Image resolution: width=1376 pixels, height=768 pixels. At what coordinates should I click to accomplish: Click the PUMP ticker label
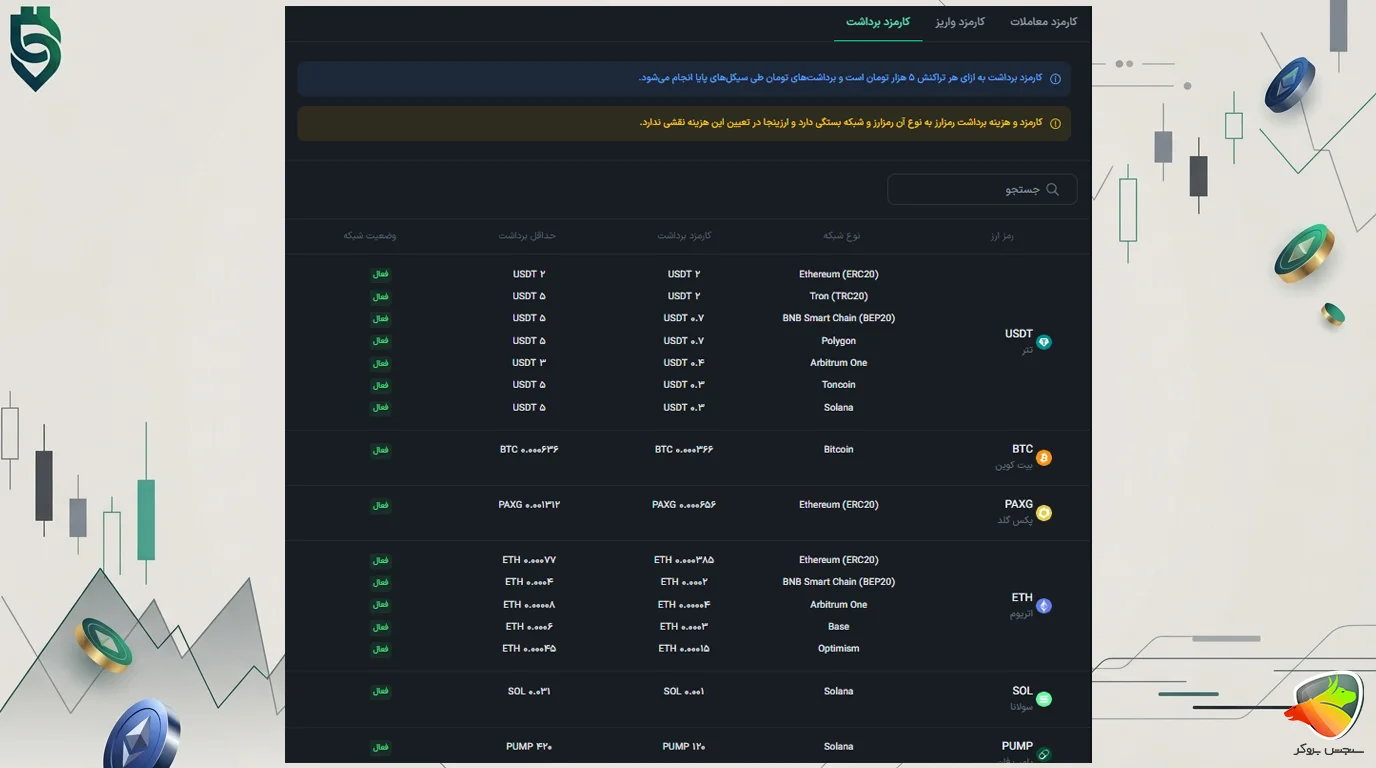[x=1017, y=746]
